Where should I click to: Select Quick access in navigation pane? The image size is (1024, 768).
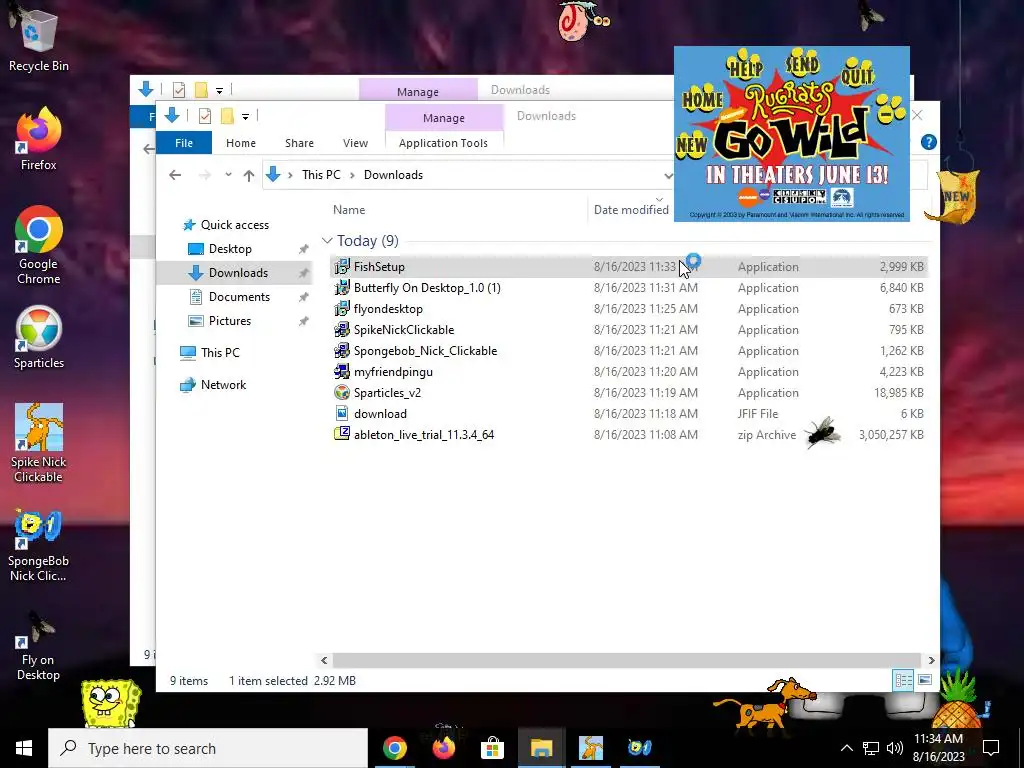pos(234,225)
